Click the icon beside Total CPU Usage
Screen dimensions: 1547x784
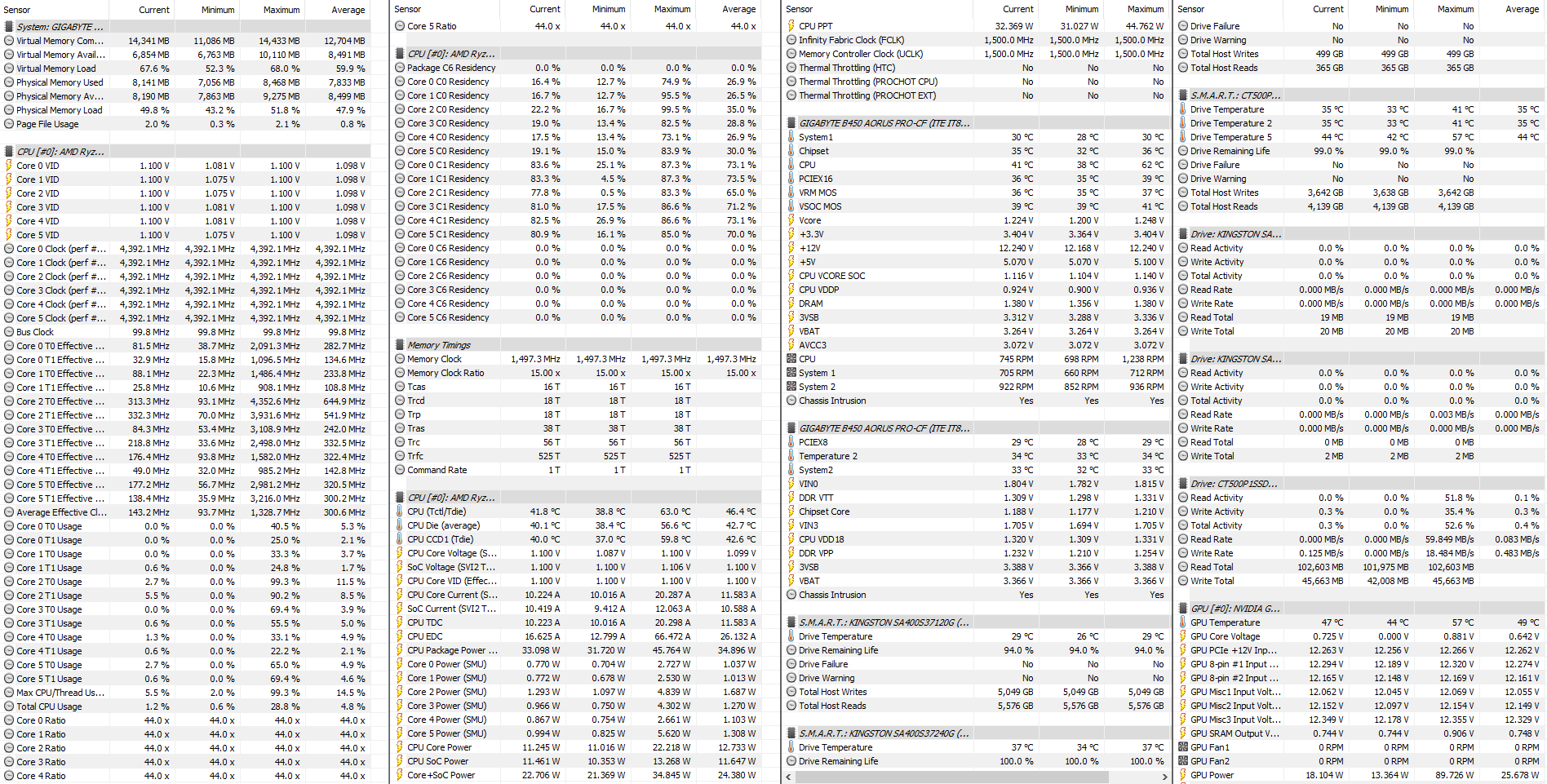coord(9,706)
